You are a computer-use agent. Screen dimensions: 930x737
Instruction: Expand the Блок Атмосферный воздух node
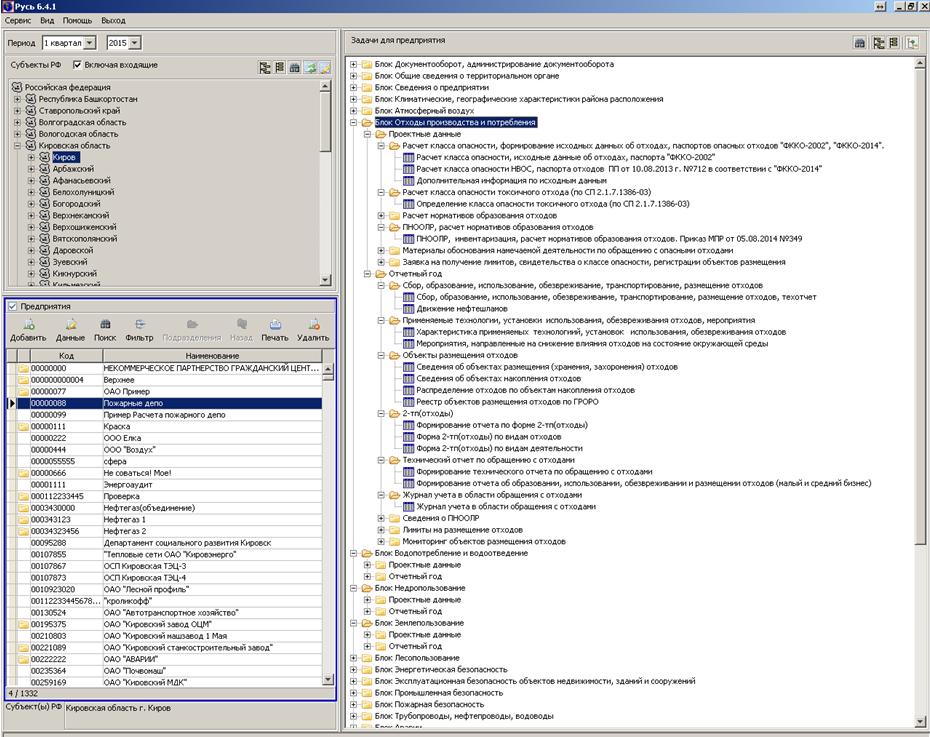click(354, 111)
